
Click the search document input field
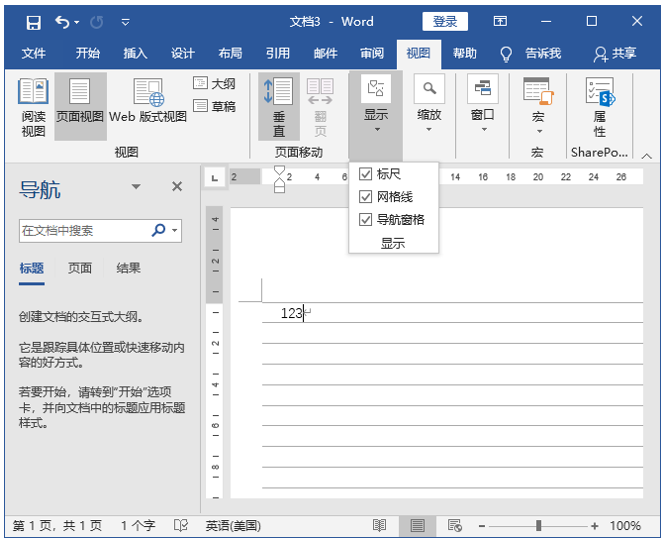[84, 230]
